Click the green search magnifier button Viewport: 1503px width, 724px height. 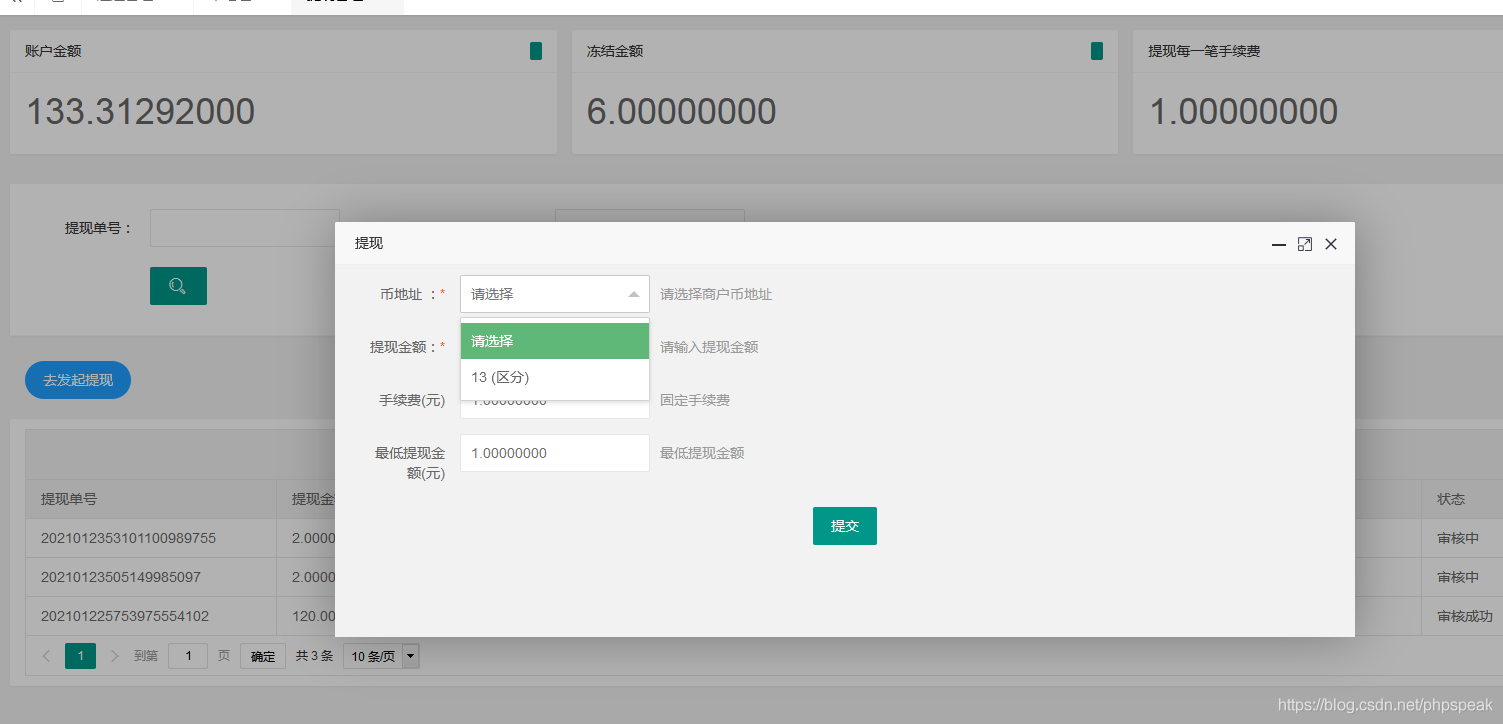(178, 286)
